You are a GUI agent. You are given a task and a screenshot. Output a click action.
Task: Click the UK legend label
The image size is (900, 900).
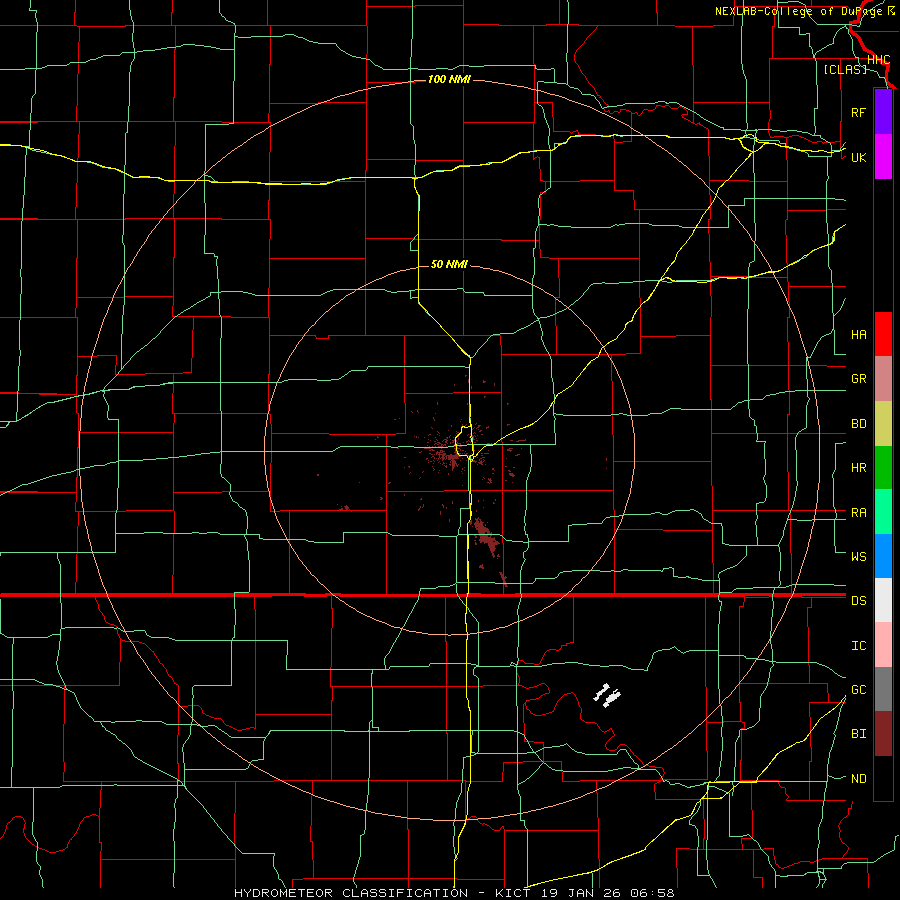click(858, 157)
